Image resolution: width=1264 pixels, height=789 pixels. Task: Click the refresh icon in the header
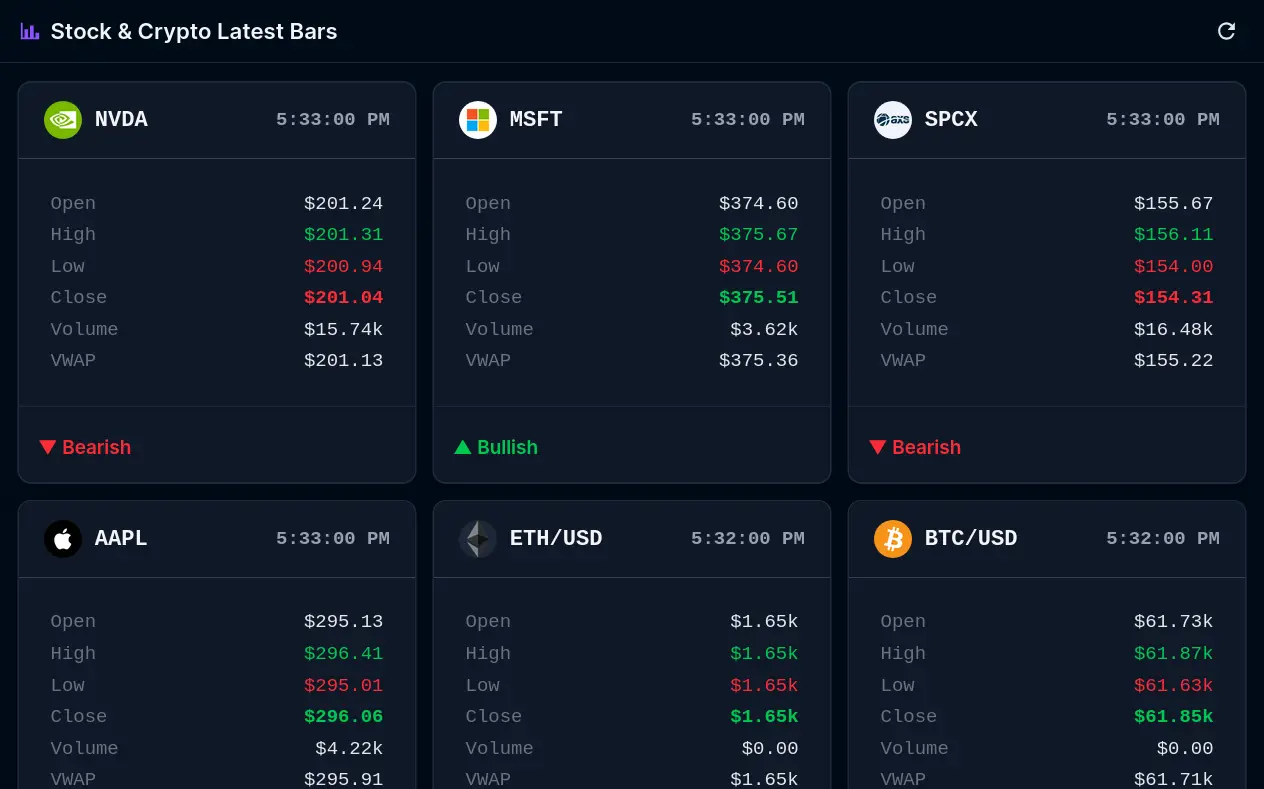(x=1226, y=31)
